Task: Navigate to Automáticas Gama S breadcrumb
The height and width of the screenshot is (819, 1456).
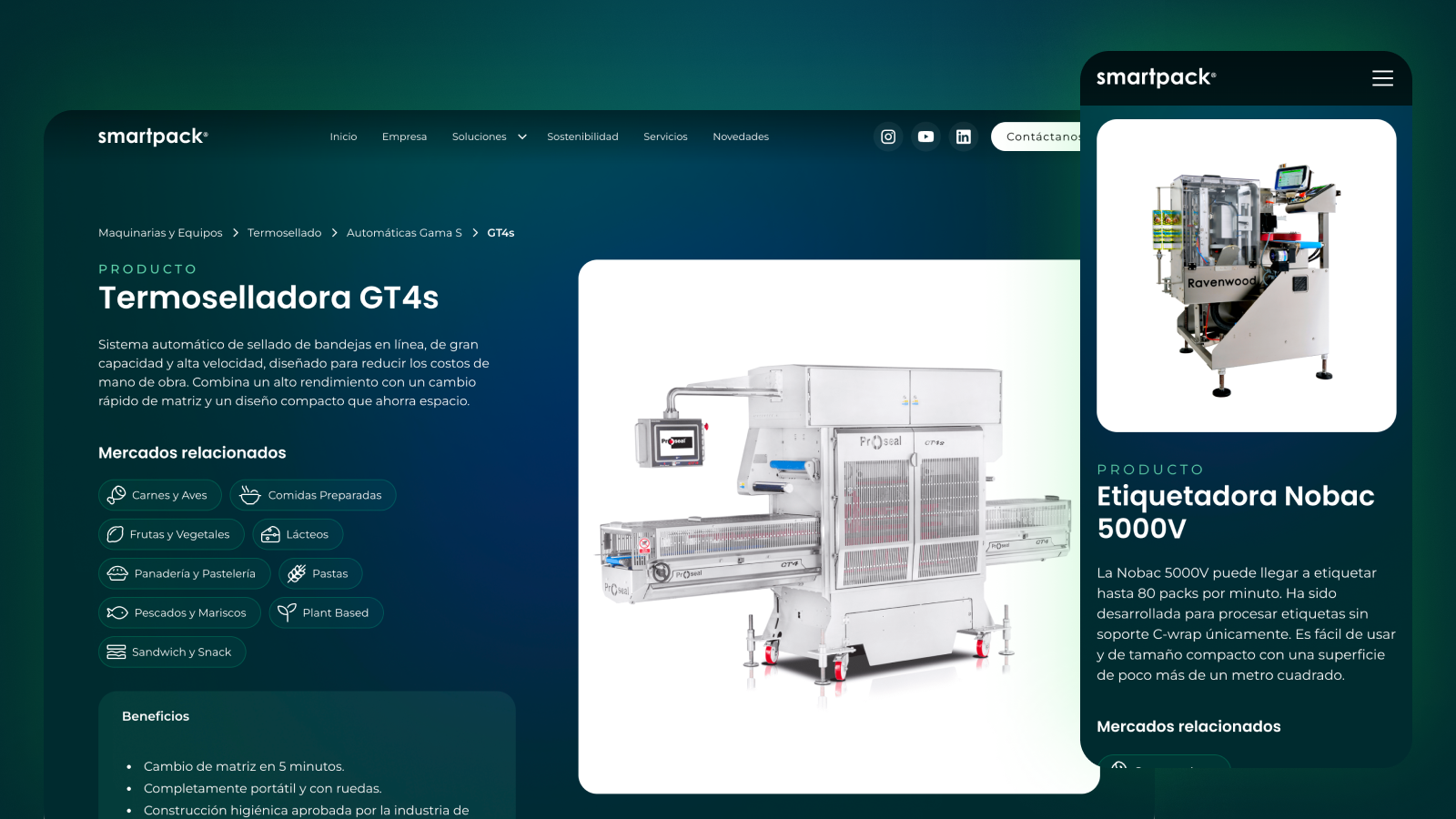Action: (404, 233)
